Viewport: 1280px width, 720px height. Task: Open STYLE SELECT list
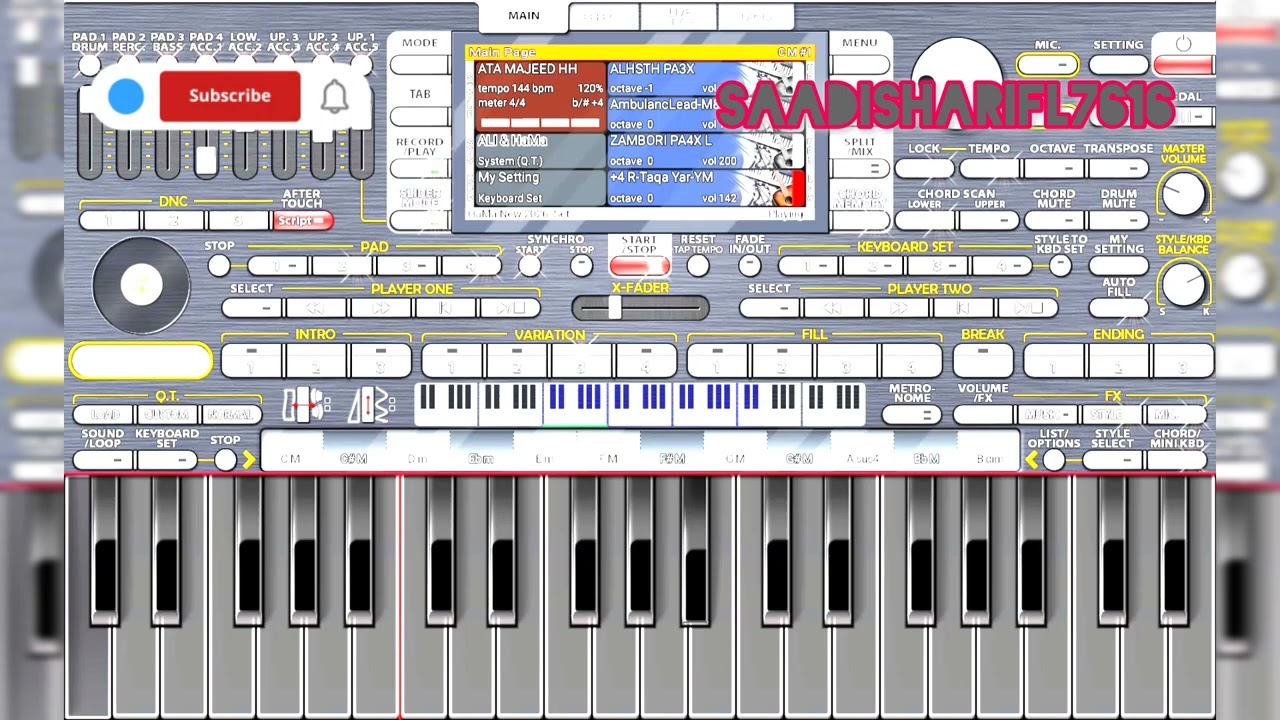(x=1112, y=460)
